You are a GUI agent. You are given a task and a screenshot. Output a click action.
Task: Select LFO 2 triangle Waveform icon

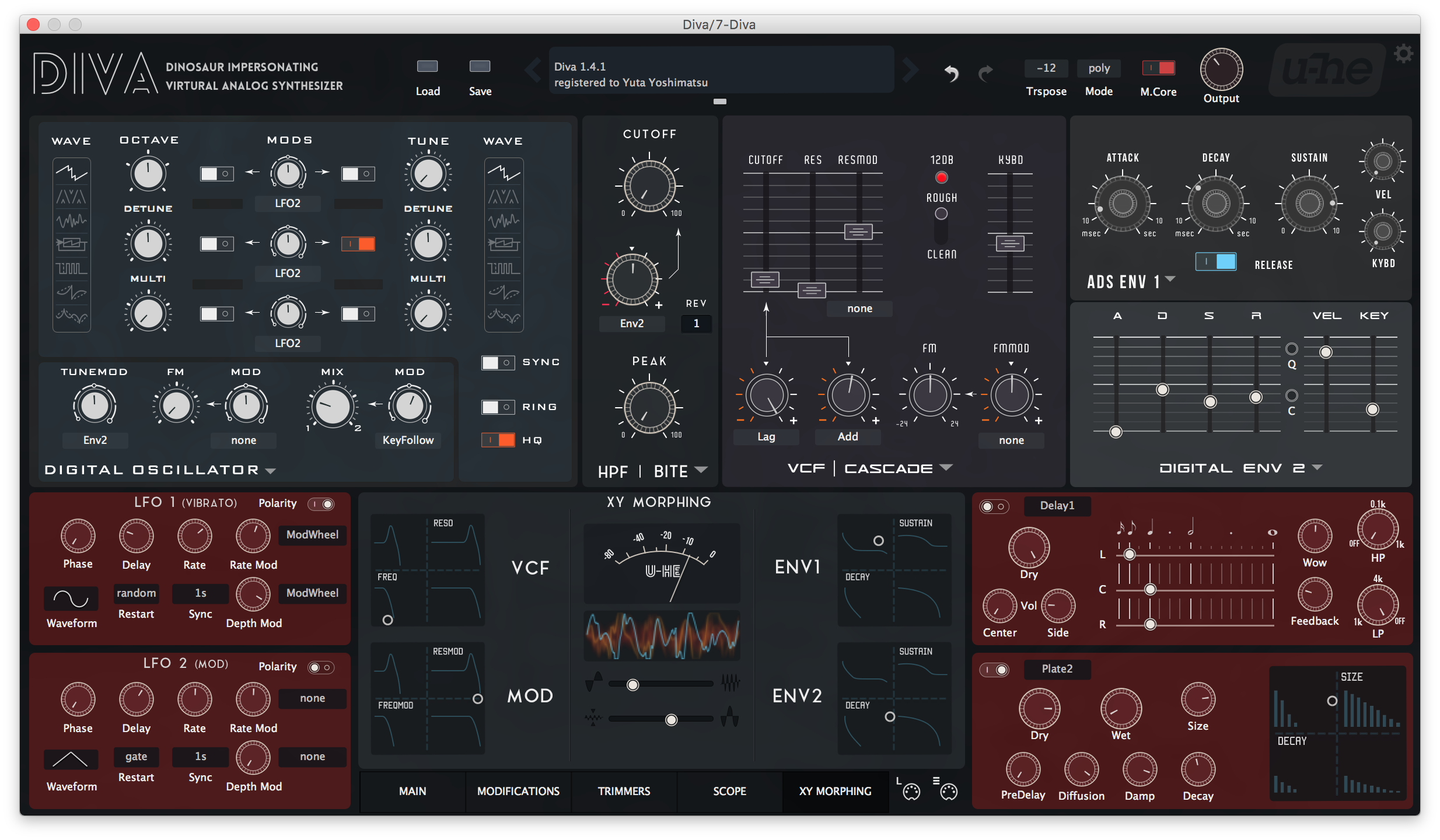click(x=71, y=759)
